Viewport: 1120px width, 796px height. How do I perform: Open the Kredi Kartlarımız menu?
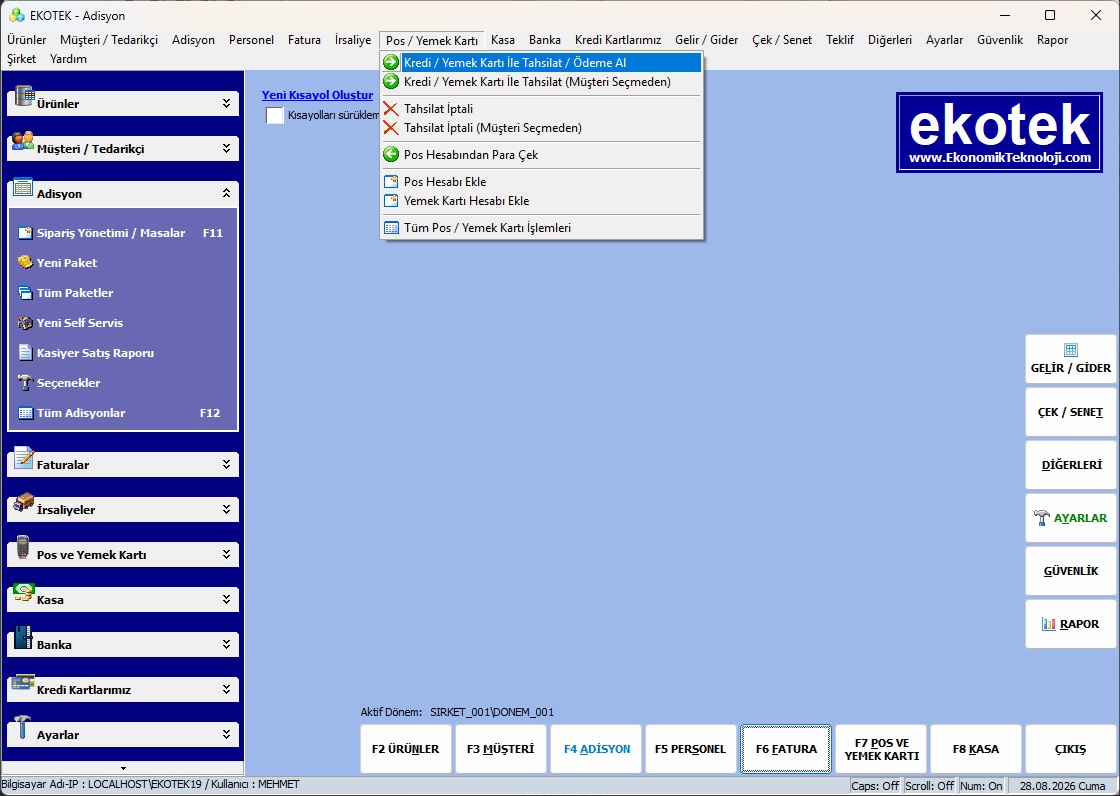(x=618, y=40)
